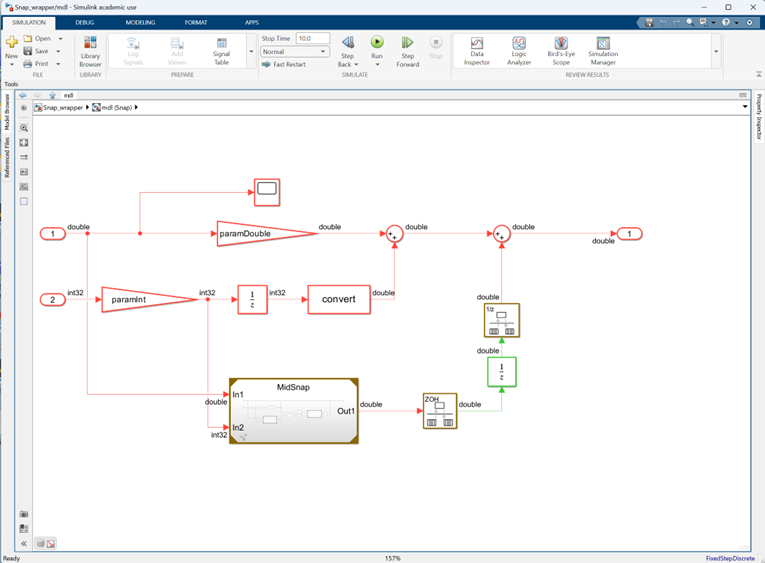Click the Run simulation button
Screen dimensions: 765x563
pyautogui.click(x=377, y=47)
